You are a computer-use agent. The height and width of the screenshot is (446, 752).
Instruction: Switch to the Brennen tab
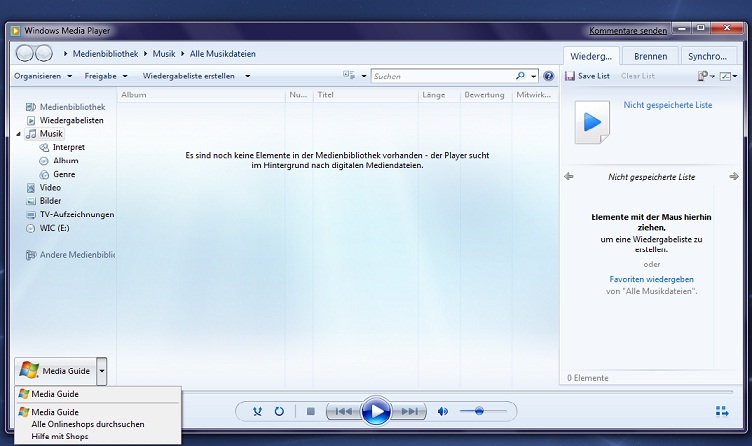[x=650, y=56]
